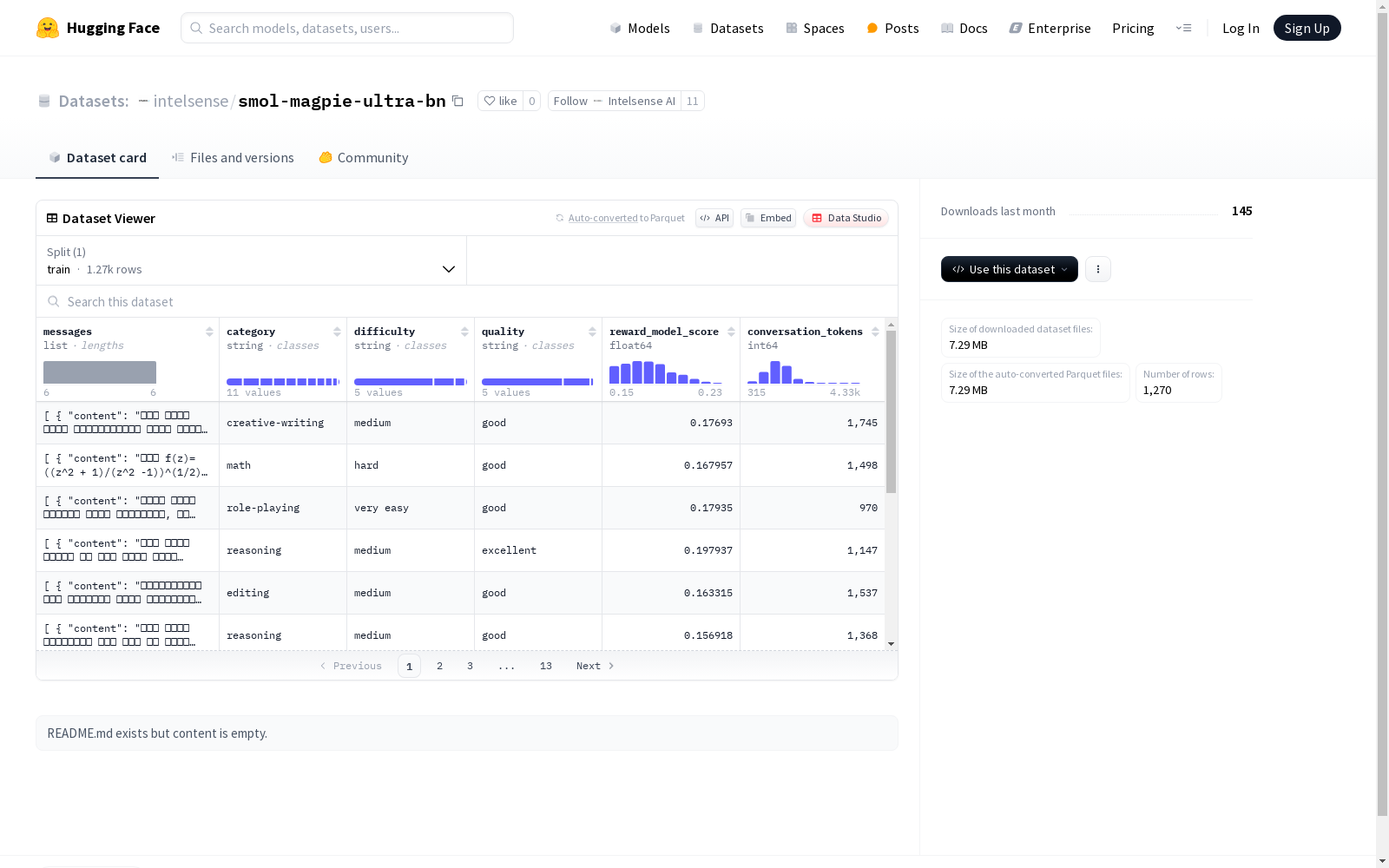Click the math row messages cell
Image resolution: width=1389 pixels, height=868 pixels.
click(128, 465)
